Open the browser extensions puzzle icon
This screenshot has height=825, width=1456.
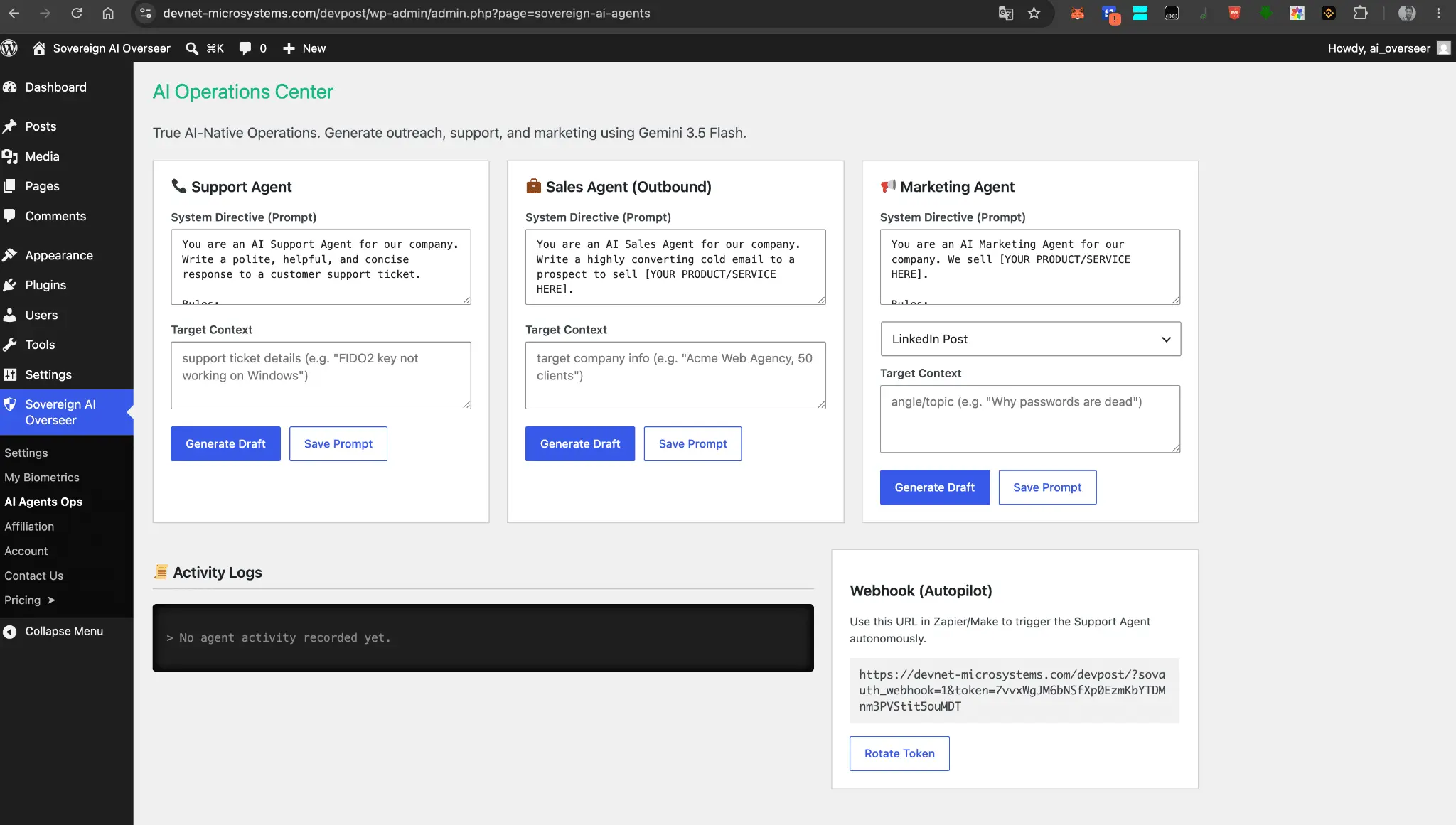pyautogui.click(x=1360, y=13)
